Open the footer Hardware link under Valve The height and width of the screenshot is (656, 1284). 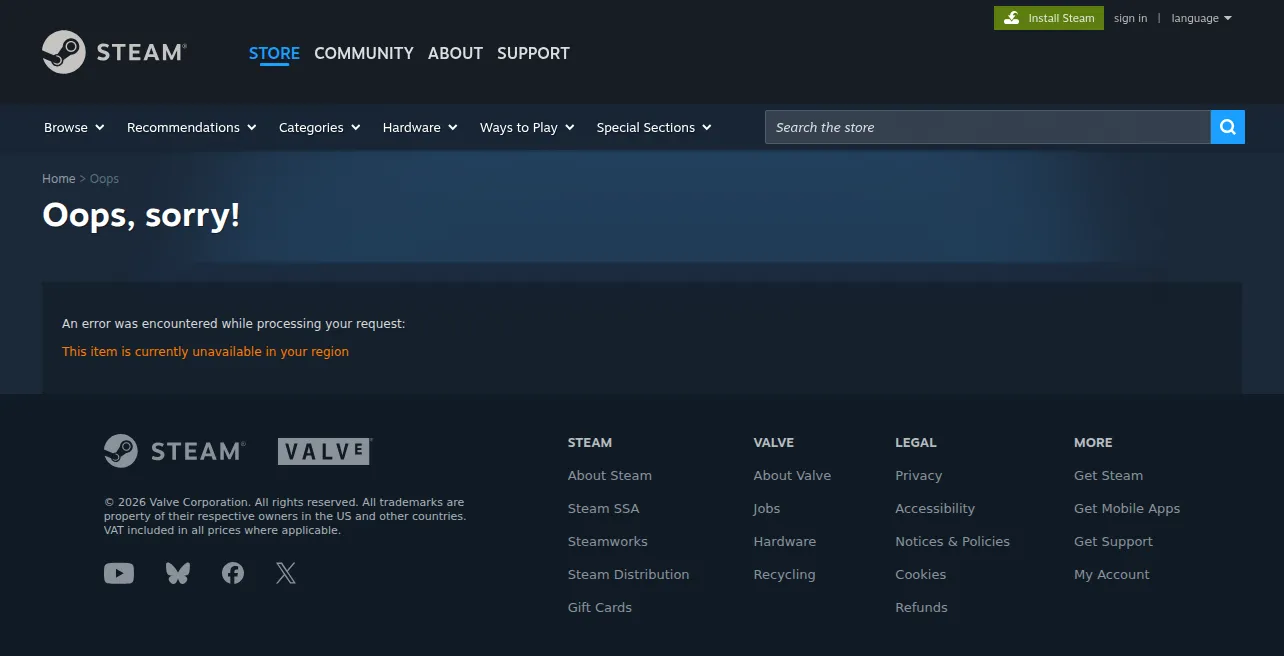click(785, 541)
